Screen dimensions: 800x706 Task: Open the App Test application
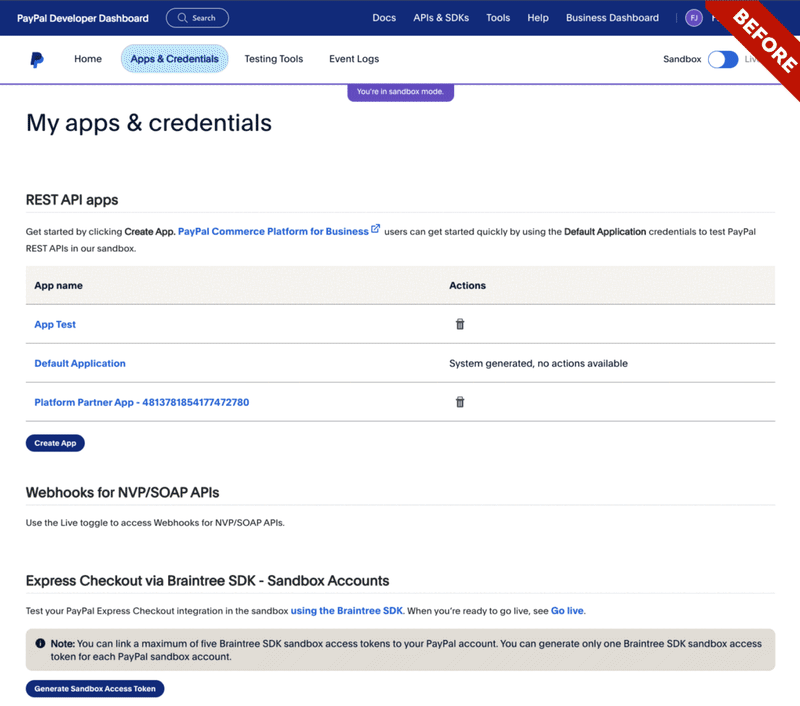tap(55, 324)
